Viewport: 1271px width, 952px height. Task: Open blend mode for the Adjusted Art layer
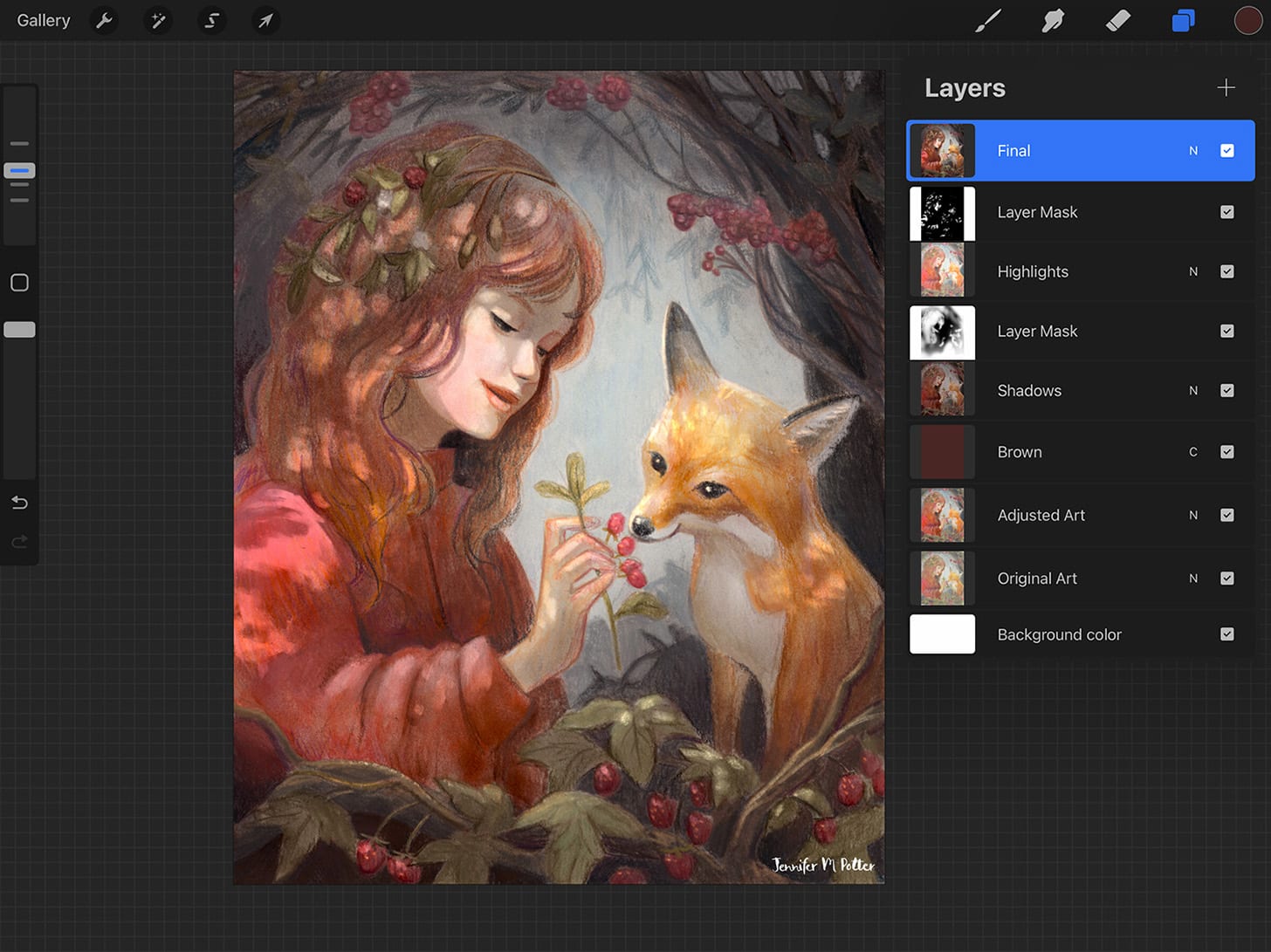pos(1193,515)
